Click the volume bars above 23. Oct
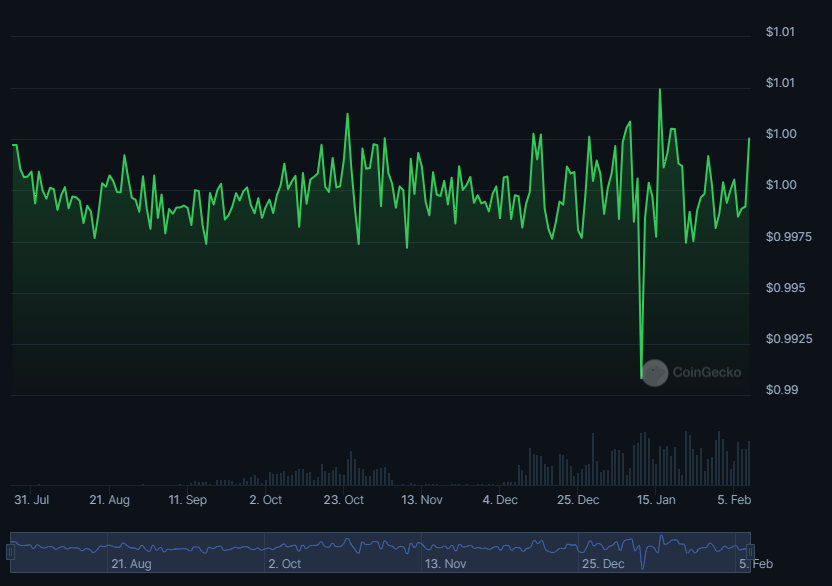Screen dimensions: 832x586 point(349,468)
